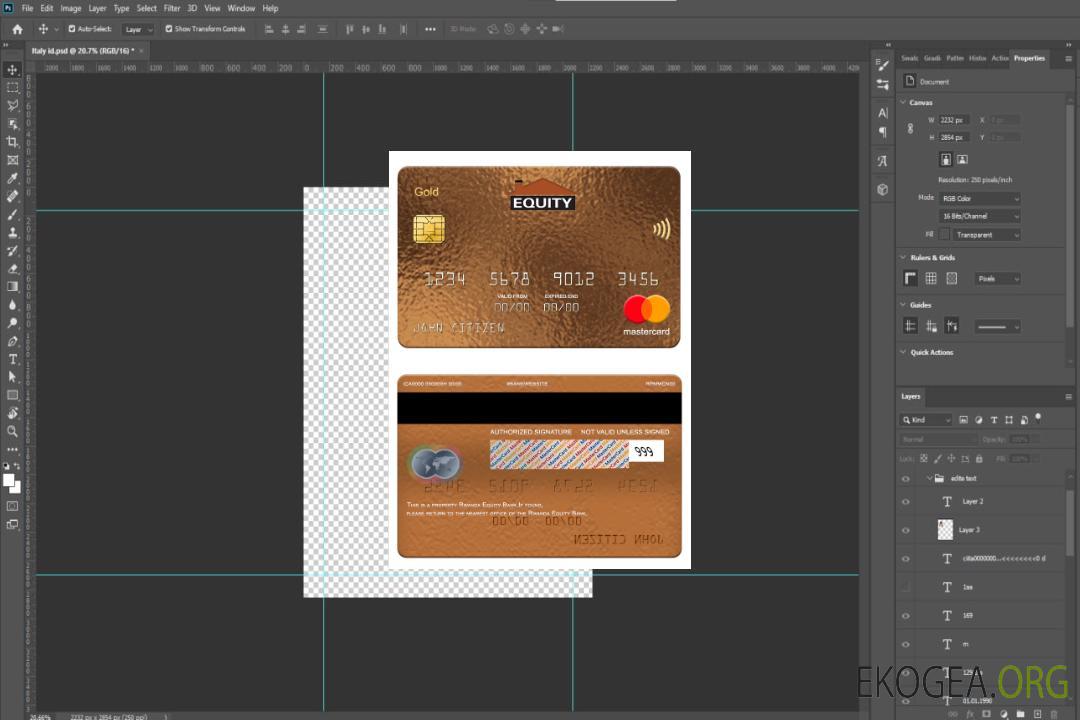This screenshot has width=1080, height=720.
Task: Show the hidden '1se' text layer
Action: [x=906, y=587]
